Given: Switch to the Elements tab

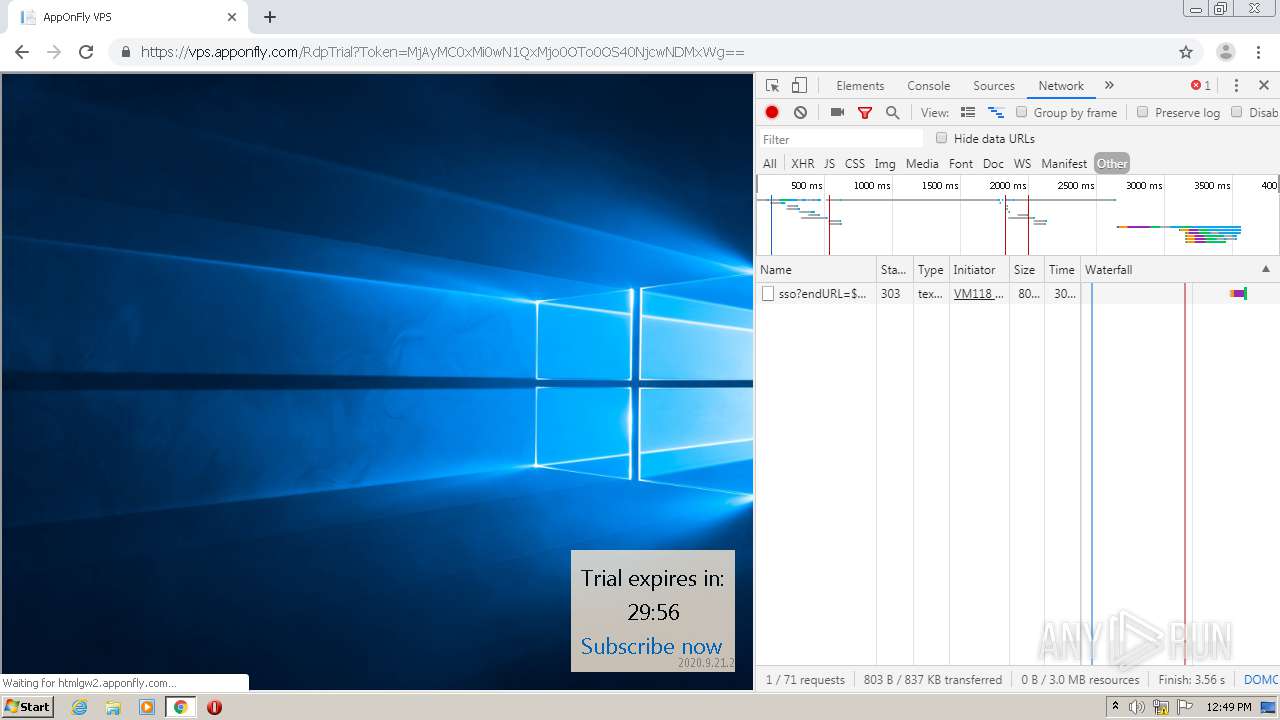Looking at the screenshot, I should pyautogui.click(x=860, y=86).
